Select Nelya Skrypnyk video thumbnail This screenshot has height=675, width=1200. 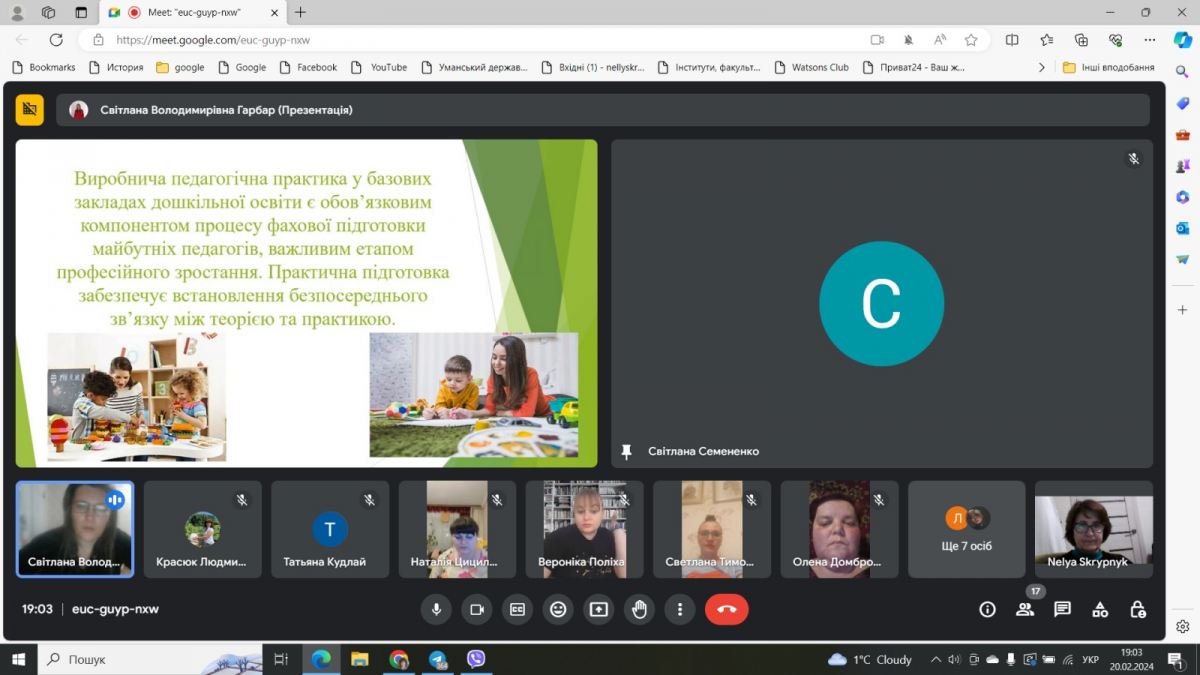[1094, 529]
